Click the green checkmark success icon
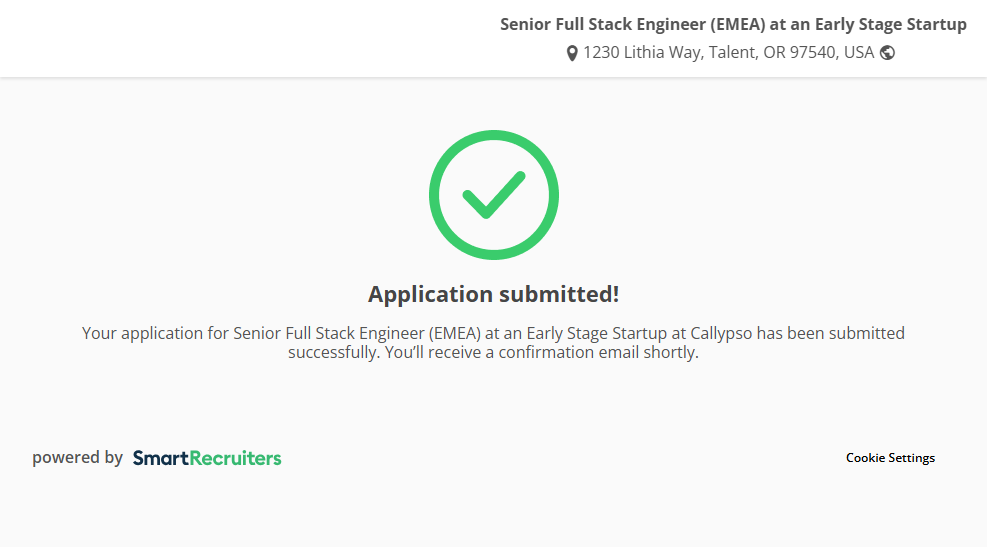The width and height of the screenshot is (987, 547). click(x=493, y=195)
